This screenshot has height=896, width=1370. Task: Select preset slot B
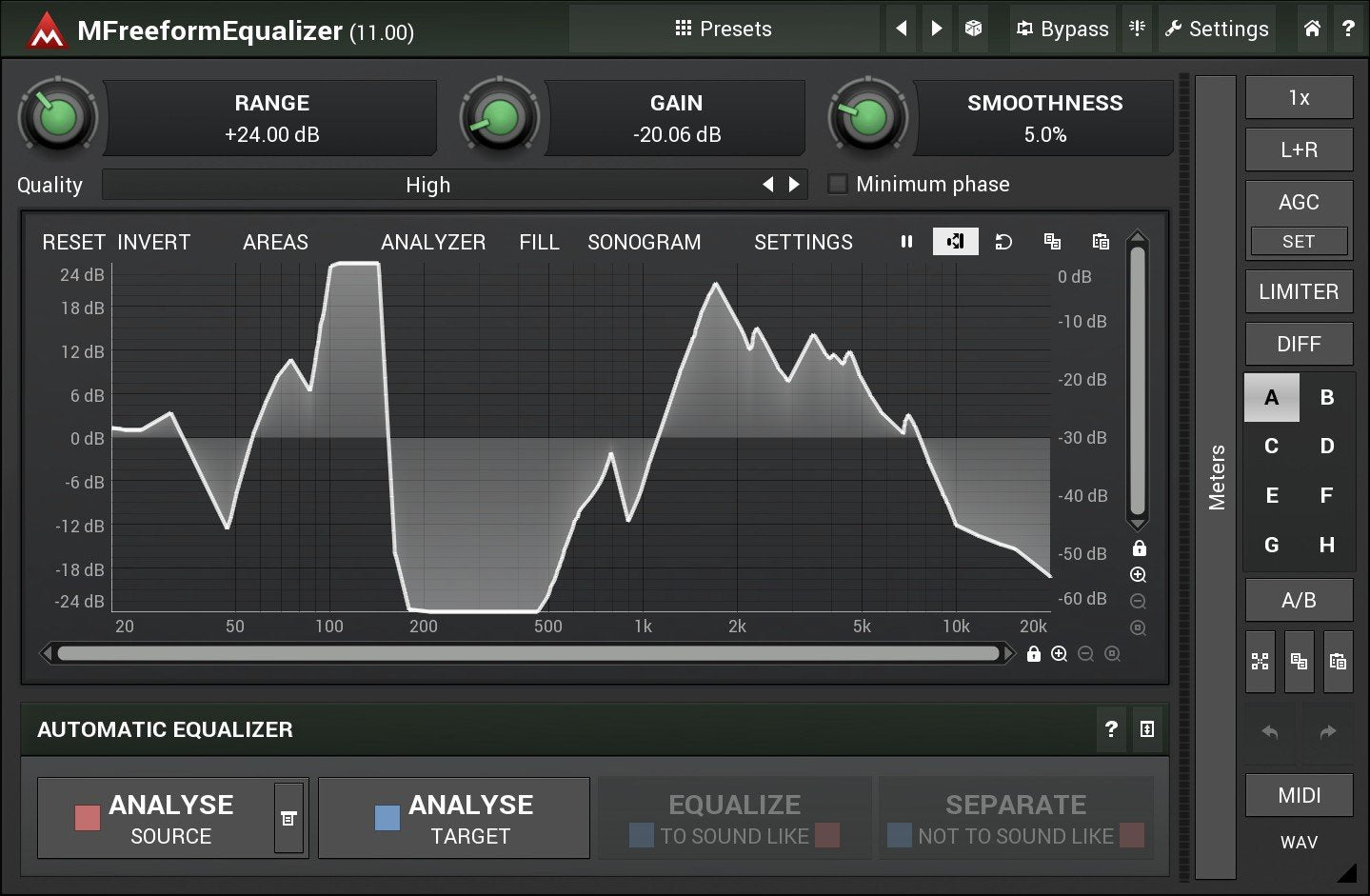click(1326, 398)
